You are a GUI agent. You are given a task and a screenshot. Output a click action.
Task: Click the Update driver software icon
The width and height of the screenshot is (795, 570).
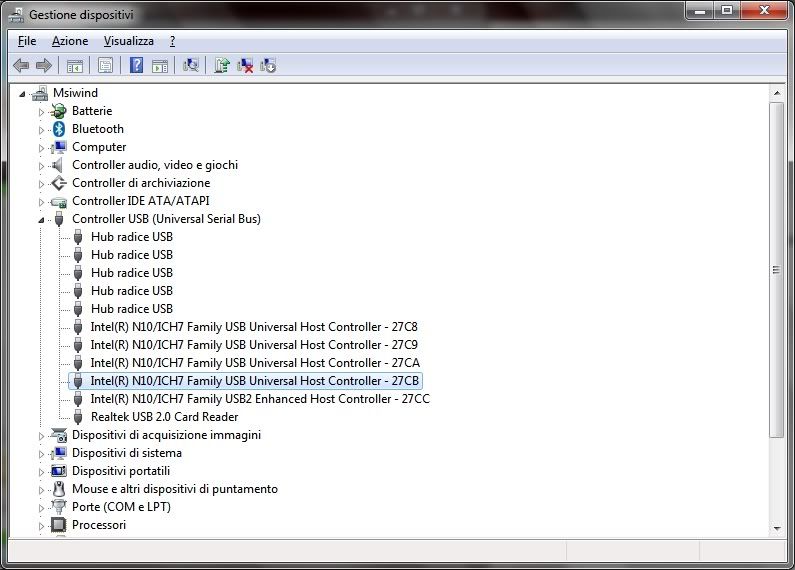click(222, 66)
